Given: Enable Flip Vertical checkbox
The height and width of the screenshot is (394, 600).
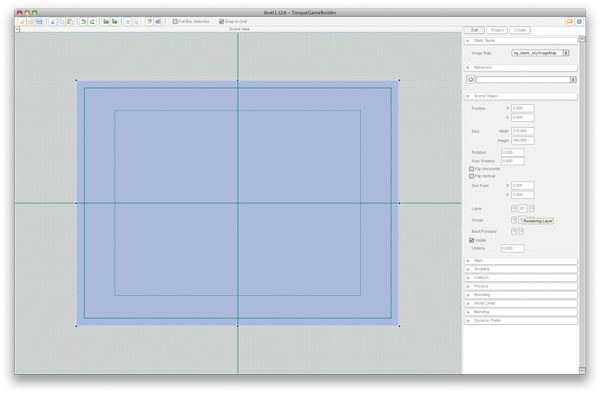Looking at the screenshot, I should (471, 176).
